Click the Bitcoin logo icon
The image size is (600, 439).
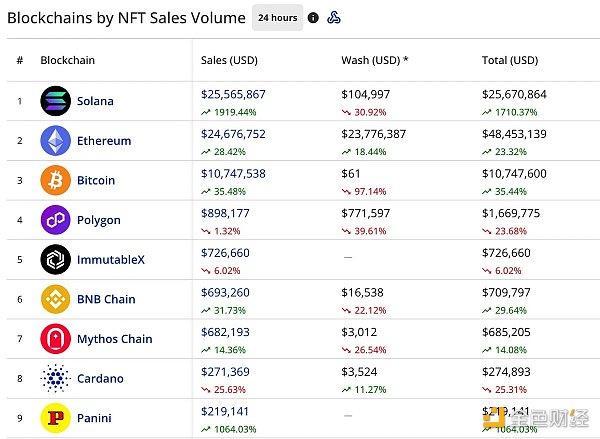55,180
